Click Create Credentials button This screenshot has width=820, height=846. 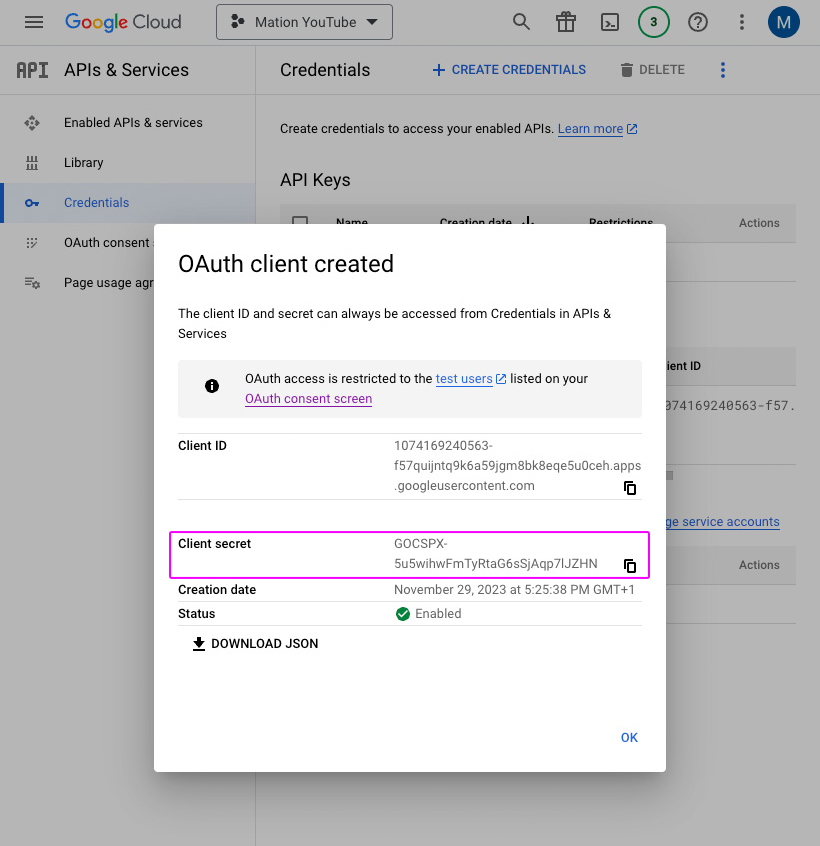[x=509, y=70]
